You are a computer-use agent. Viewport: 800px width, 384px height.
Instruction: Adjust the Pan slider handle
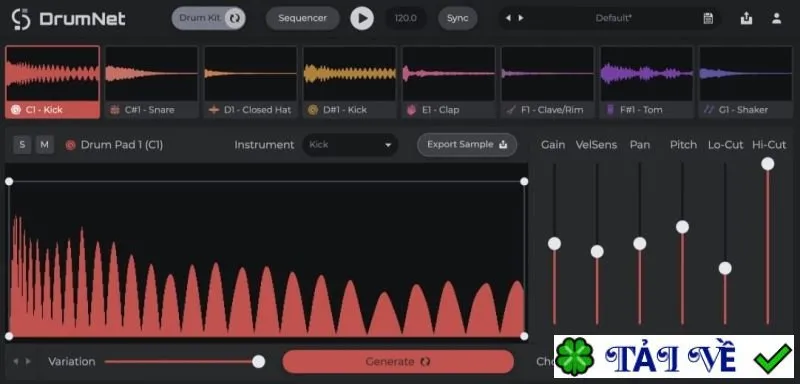[640, 244]
